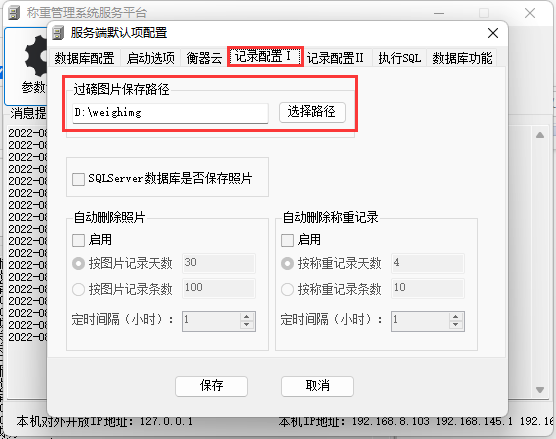This screenshot has height=439, width=556.
Task: Click the 取消 button
Action: 317,386
